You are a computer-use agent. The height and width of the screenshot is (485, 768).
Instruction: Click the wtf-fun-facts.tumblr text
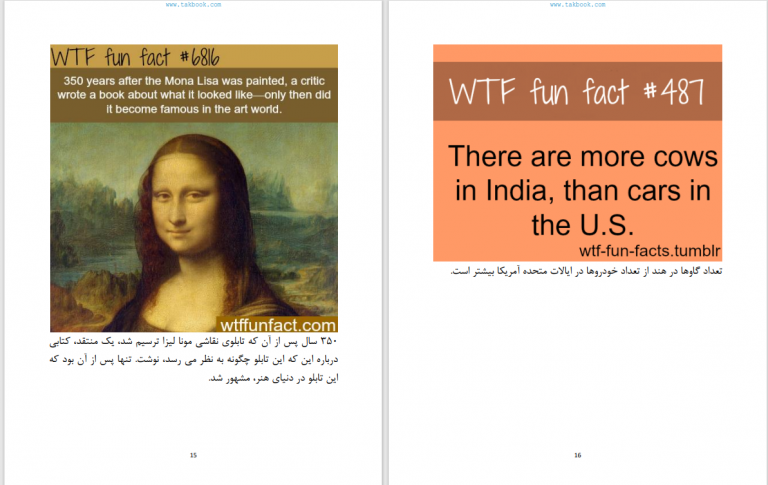(x=649, y=251)
